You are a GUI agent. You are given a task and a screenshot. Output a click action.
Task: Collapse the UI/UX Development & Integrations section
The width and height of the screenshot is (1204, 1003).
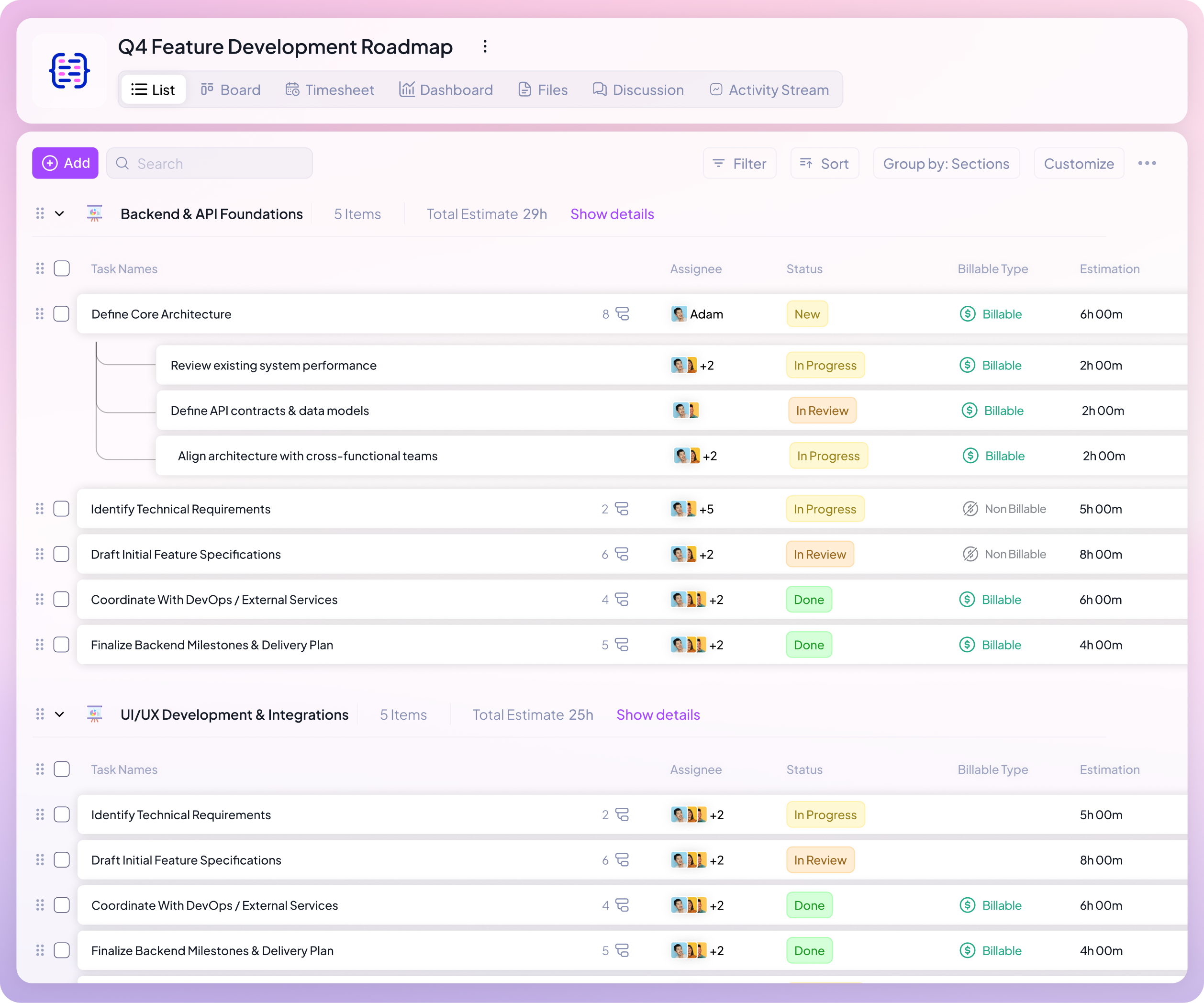(60, 714)
